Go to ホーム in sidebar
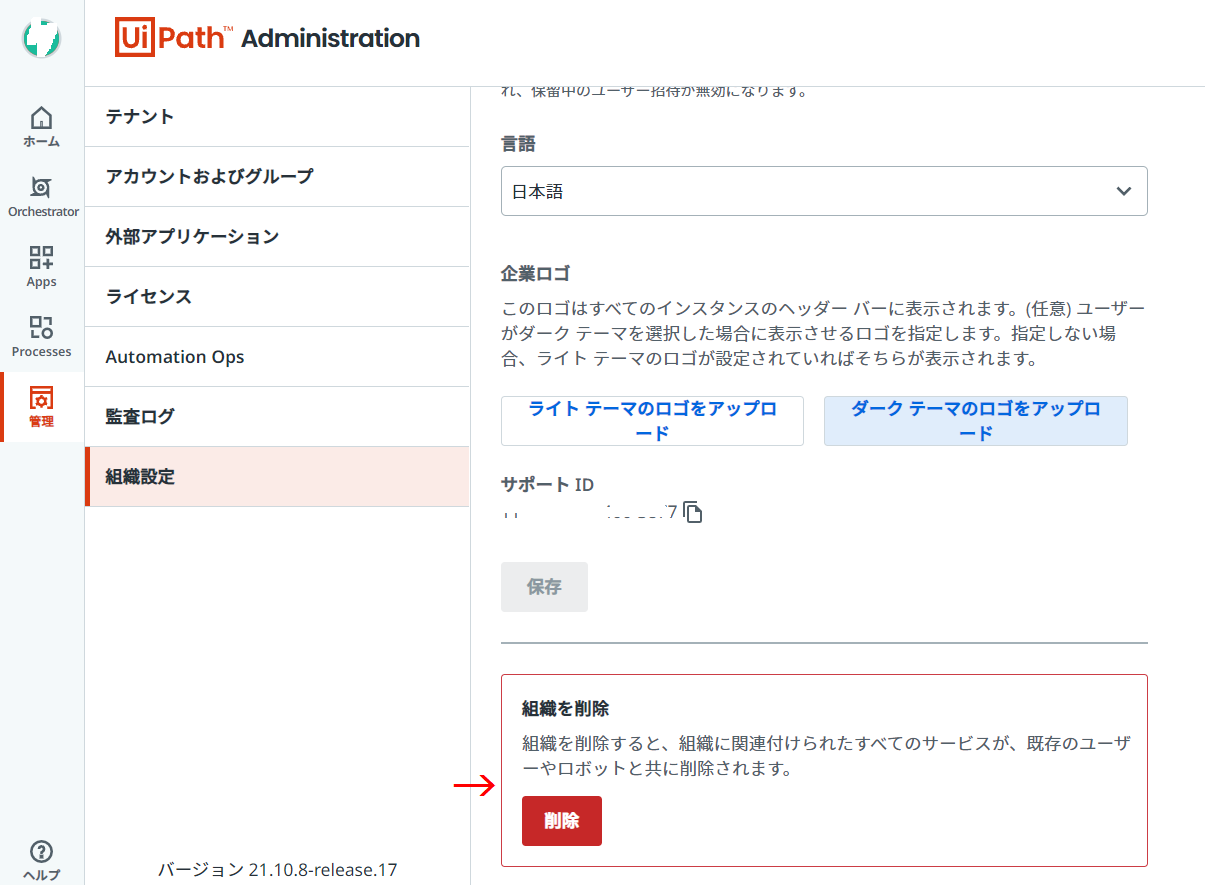The width and height of the screenshot is (1205, 885). pos(41,126)
